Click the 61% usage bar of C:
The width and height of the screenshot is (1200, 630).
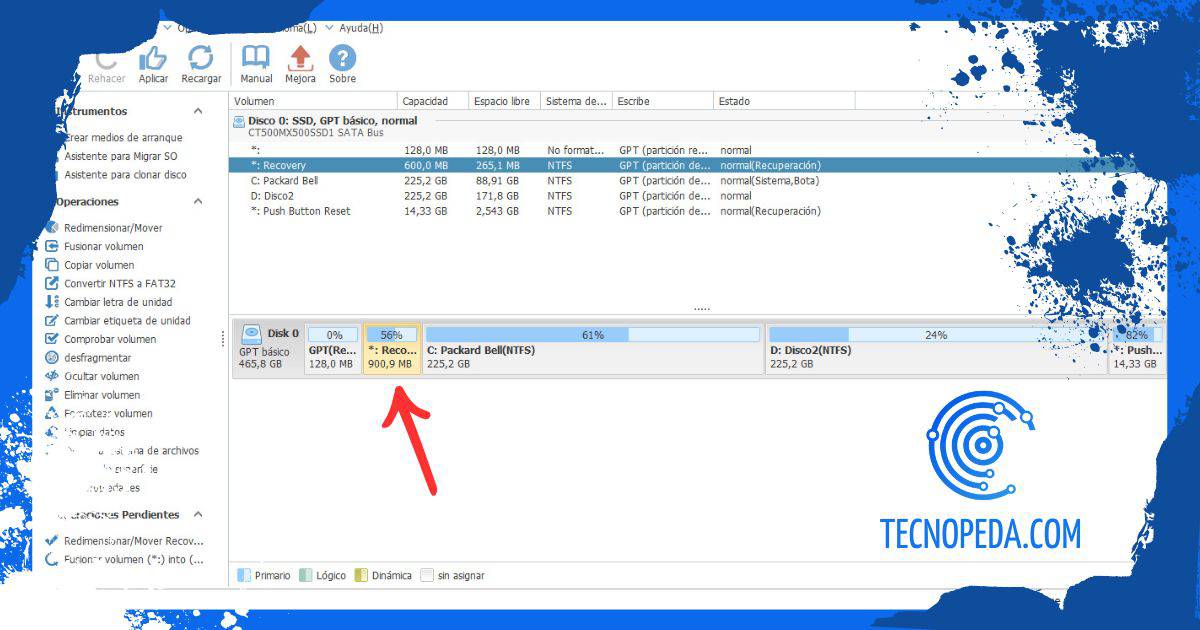[x=593, y=335]
